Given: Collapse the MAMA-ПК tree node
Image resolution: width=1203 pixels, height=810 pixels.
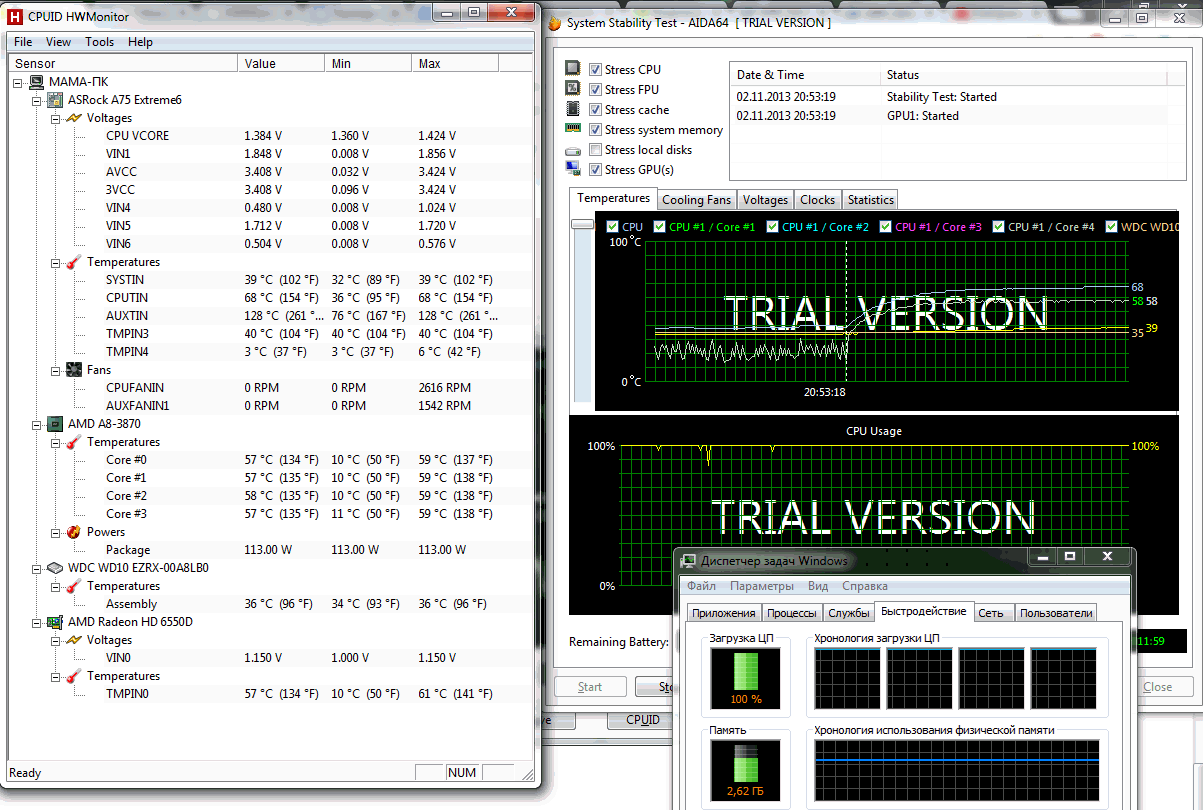Looking at the screenshot, I should pyautogui.click(x=19, y=82).
